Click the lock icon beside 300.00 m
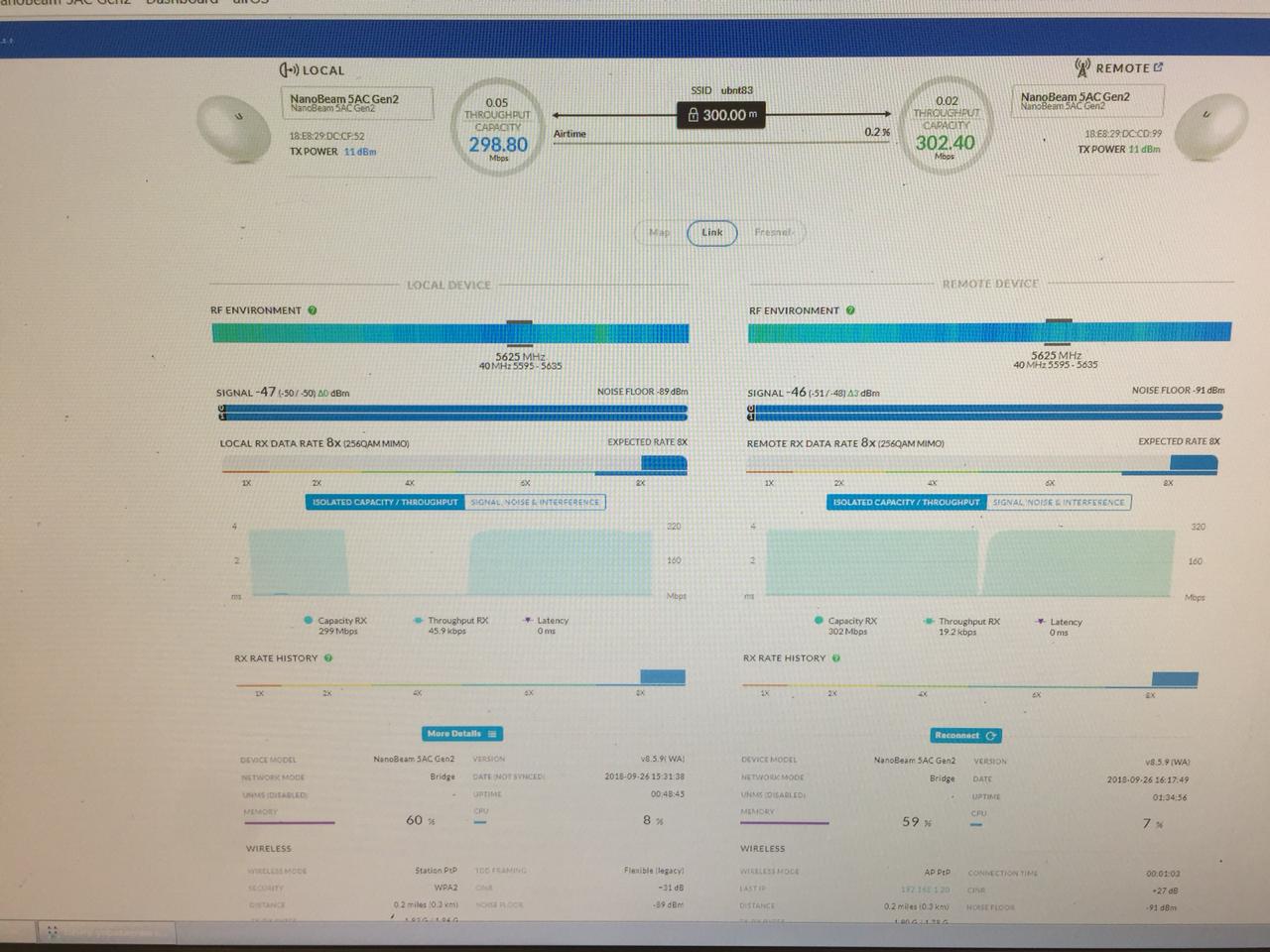Viewport: 1270px width, 952px height. pyautogui.click(x=693, y=115)
